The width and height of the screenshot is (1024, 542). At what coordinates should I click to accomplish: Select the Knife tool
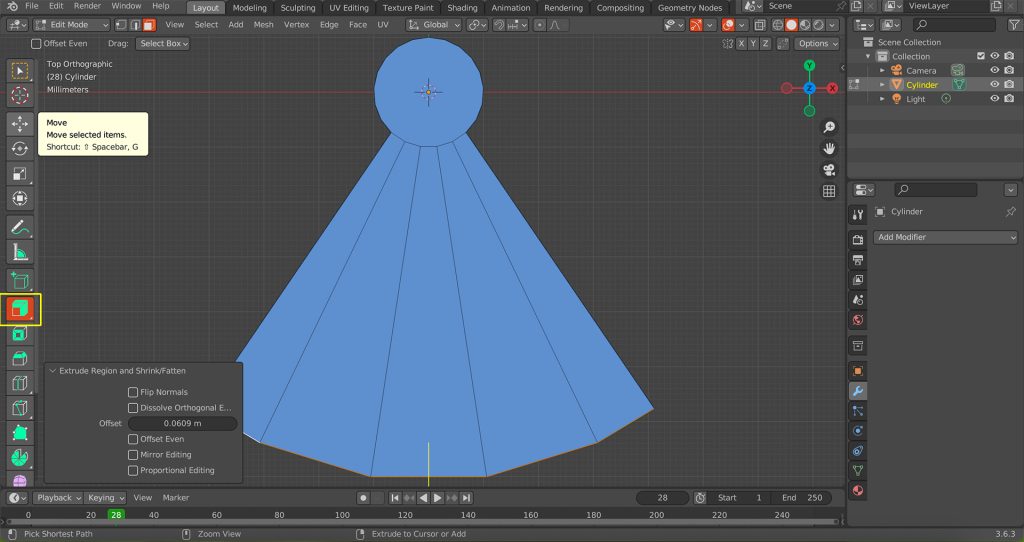(x=20, y=408)
